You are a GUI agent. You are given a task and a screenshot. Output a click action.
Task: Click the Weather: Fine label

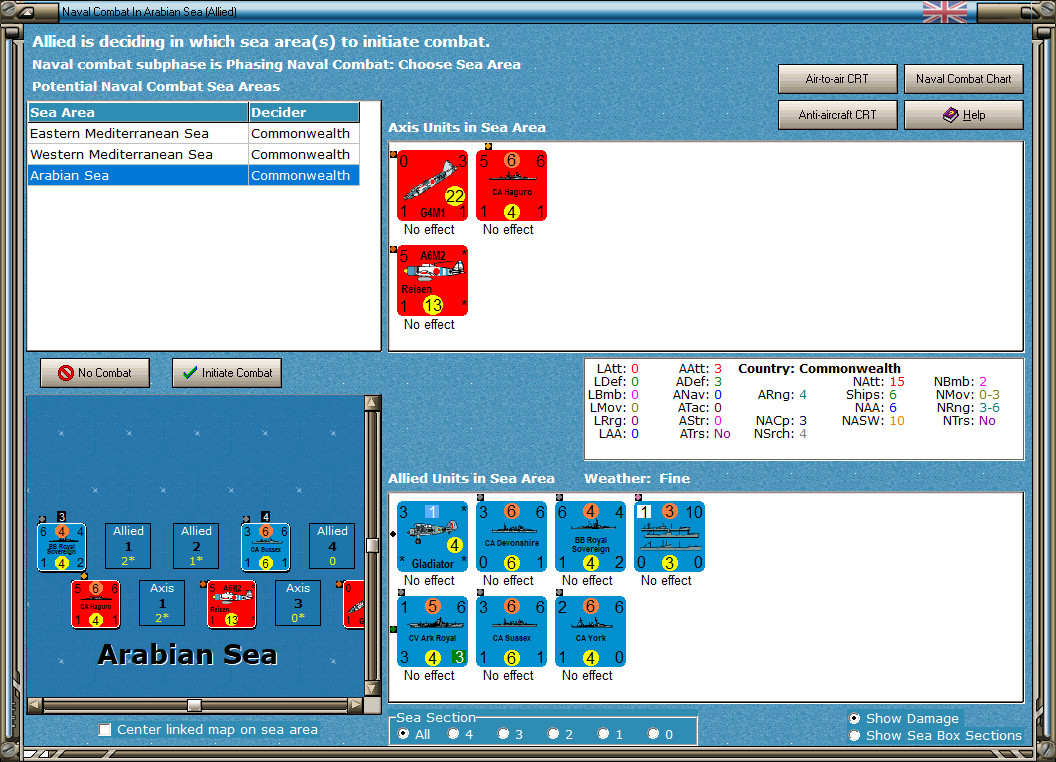(x=637, y=478)
